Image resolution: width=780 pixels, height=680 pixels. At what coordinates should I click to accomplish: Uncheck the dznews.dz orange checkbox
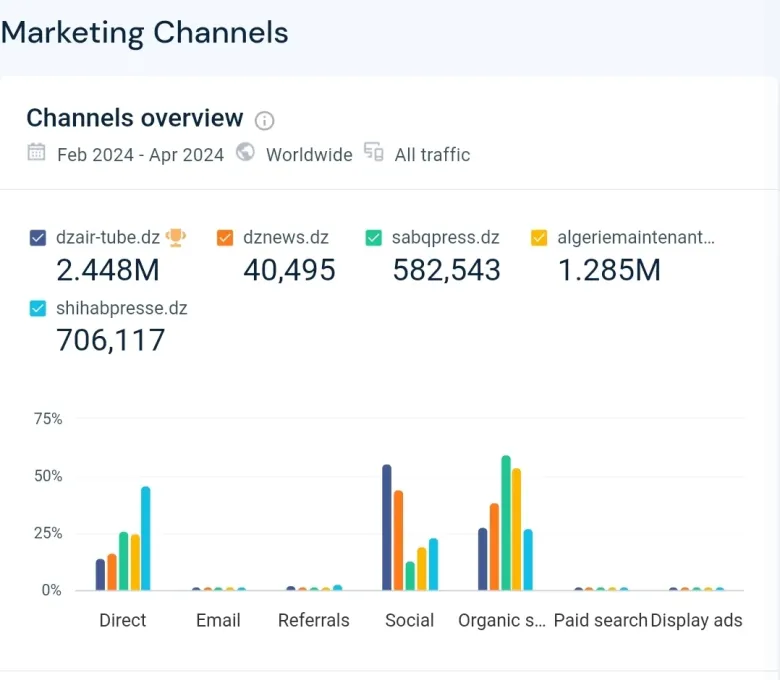225,238
